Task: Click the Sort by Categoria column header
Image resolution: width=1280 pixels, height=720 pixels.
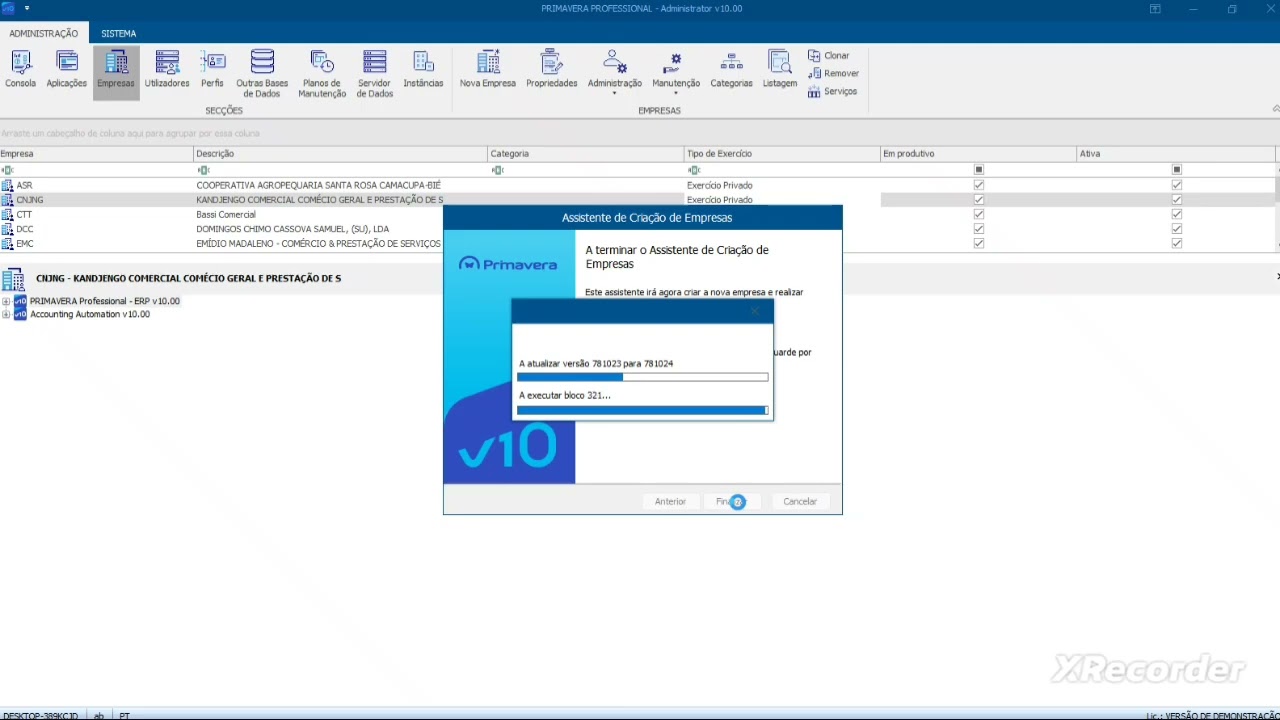Action: tap(586, 154)
